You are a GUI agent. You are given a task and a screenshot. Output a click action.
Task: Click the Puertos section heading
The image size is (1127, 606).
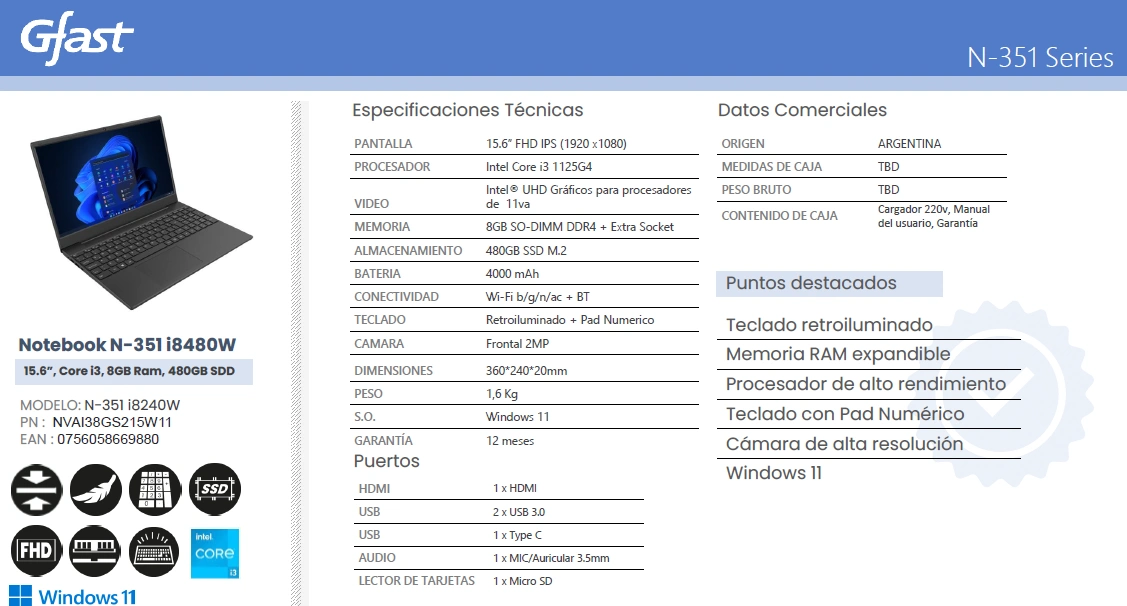tap(386, 461)
